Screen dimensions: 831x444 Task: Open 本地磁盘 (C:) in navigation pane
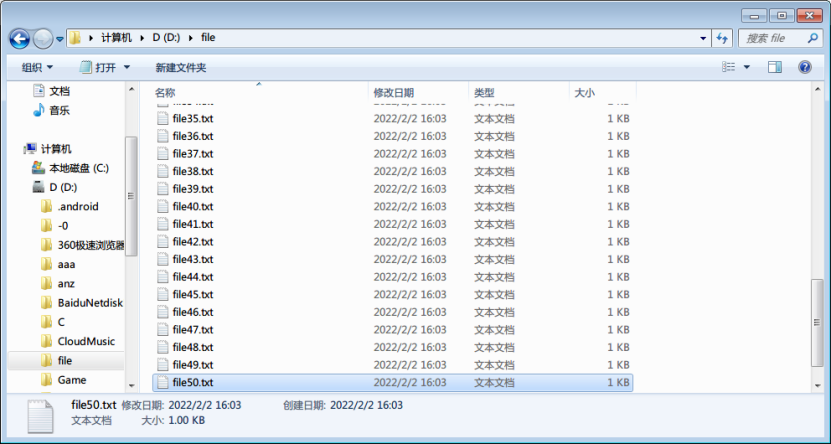pos(79,168)
